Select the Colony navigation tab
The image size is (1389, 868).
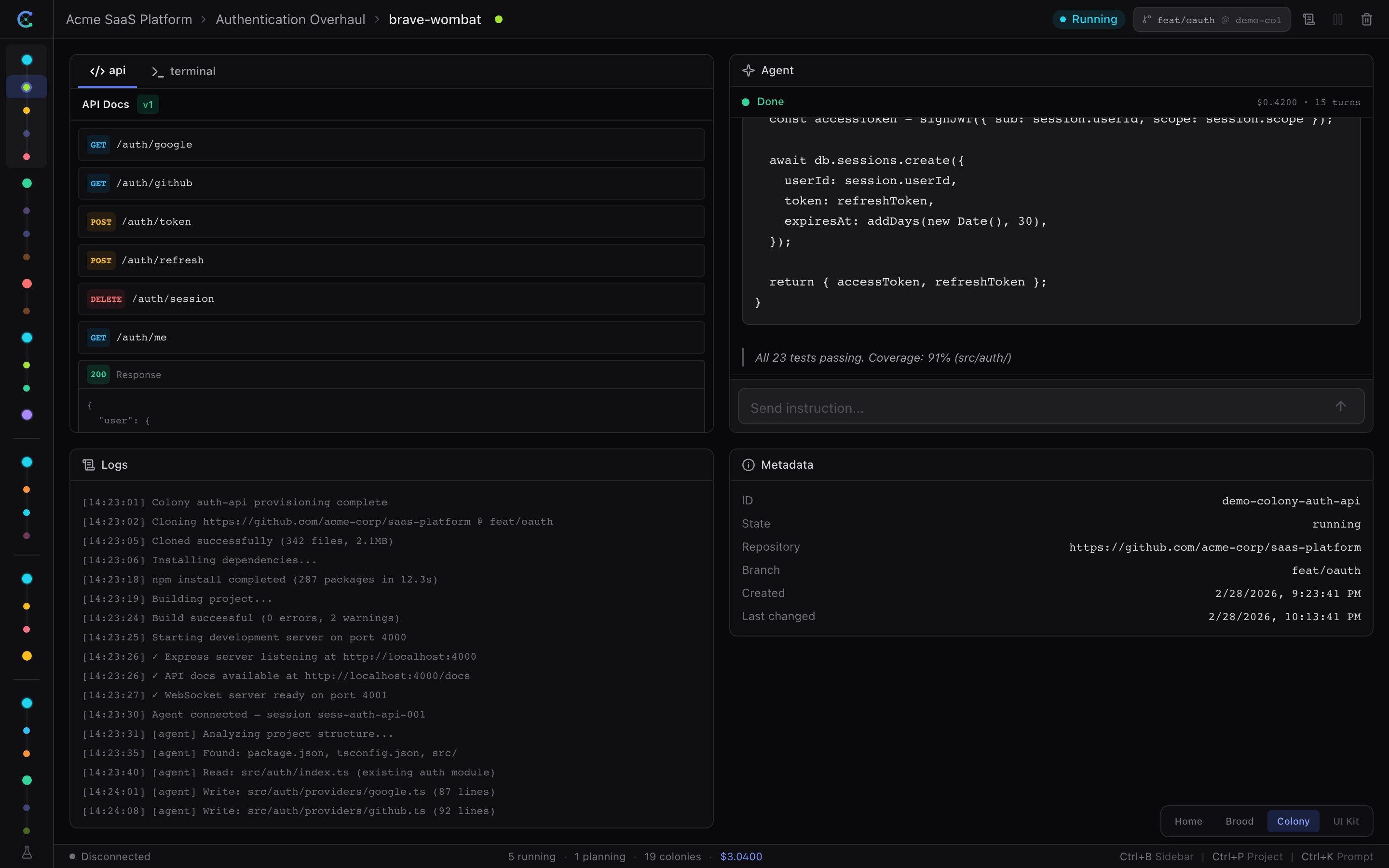tap(1293, 821)
